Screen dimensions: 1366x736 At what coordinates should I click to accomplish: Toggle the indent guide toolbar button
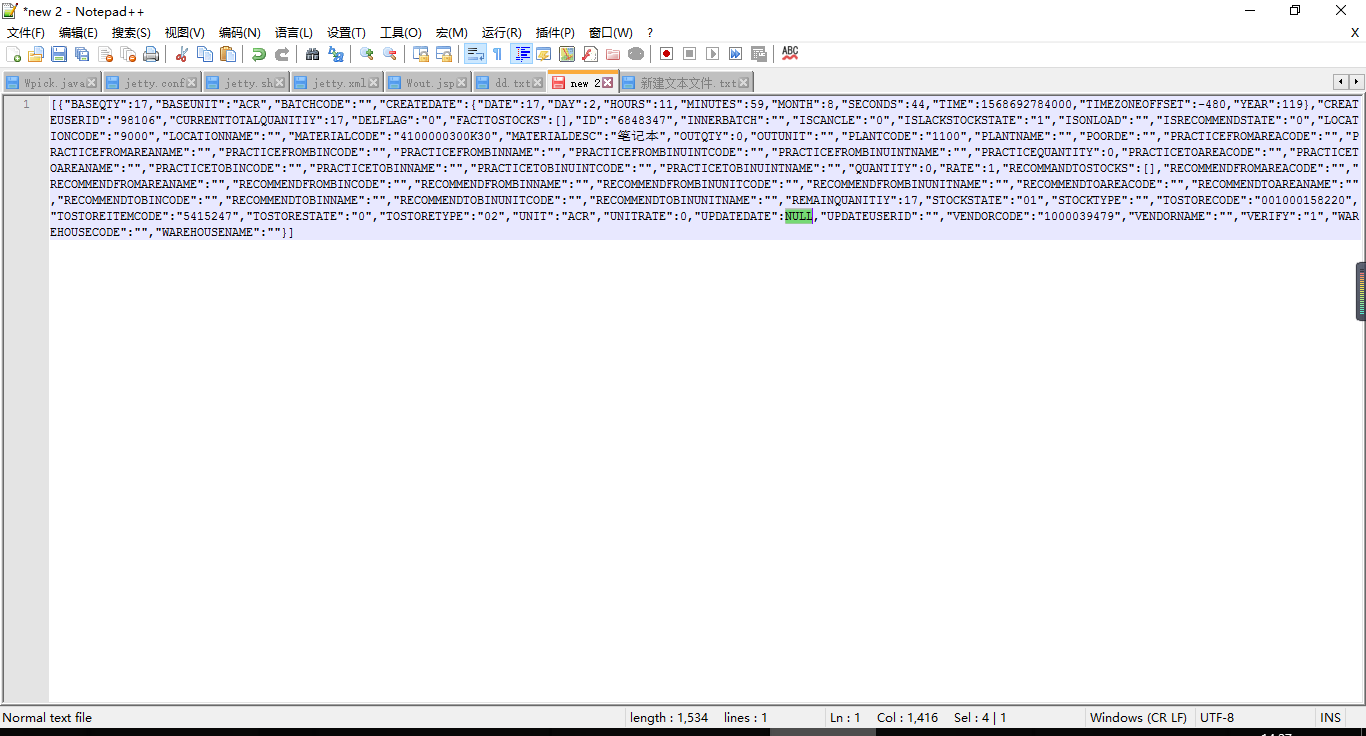pos(521,54)
